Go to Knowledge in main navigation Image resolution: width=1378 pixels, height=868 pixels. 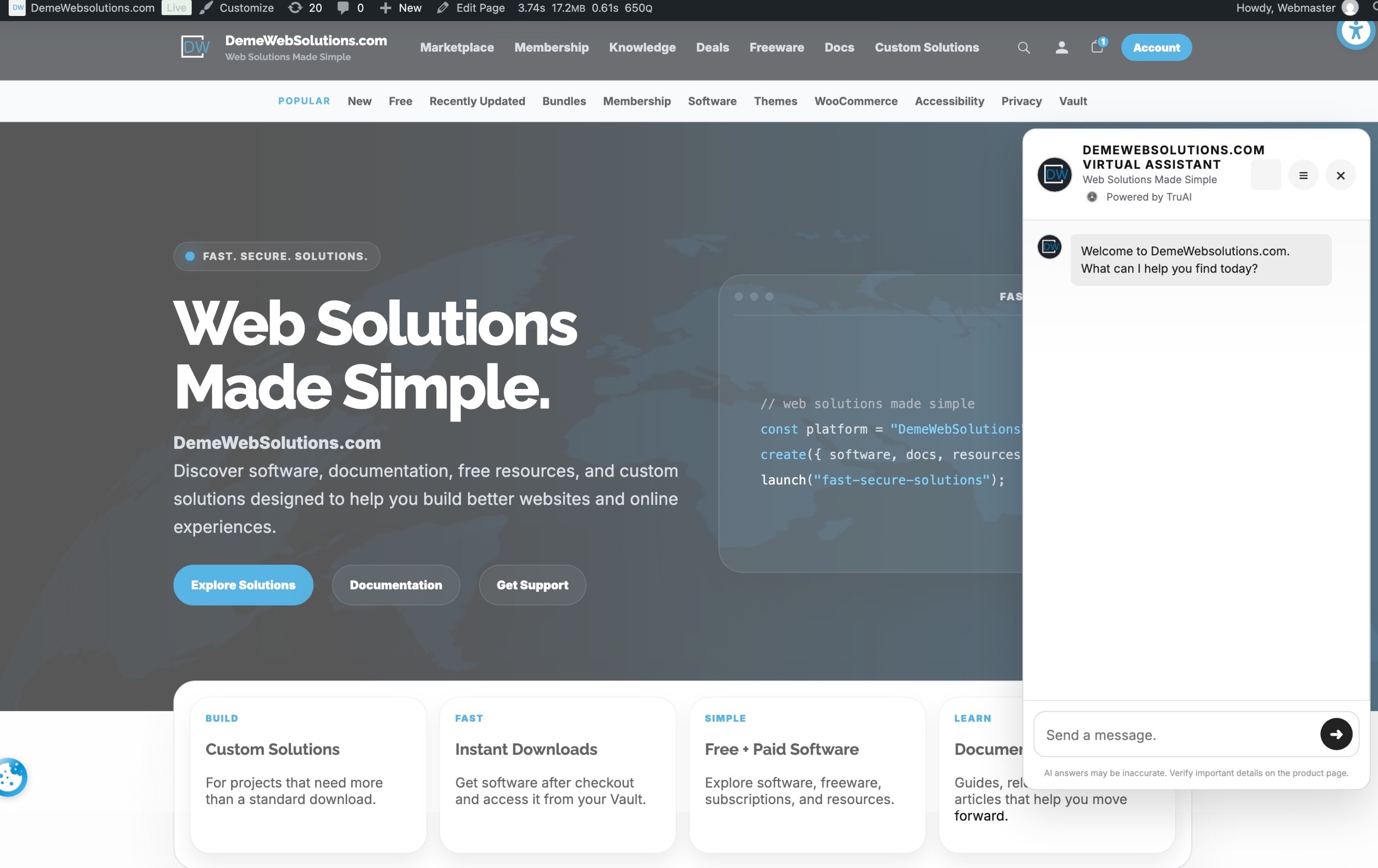tap(642, 47)
